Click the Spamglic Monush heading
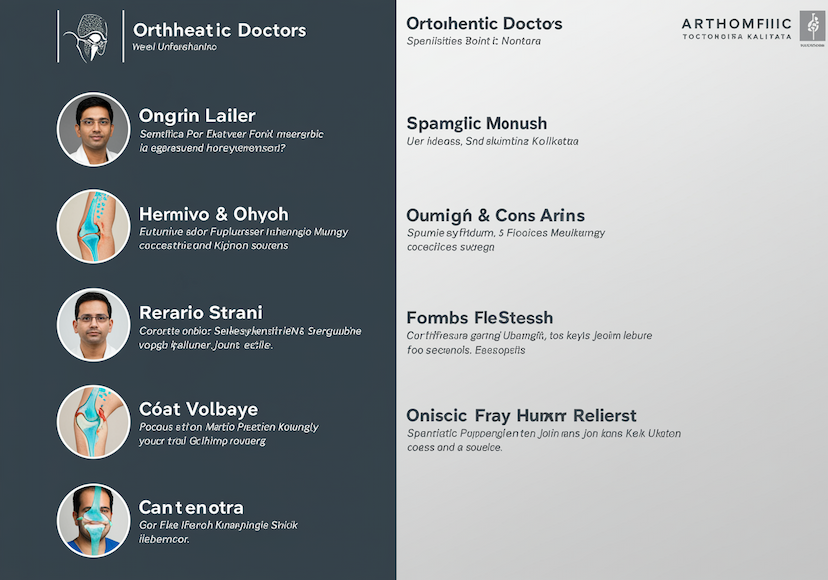This screenshot has width=828, height=580. 477,124
